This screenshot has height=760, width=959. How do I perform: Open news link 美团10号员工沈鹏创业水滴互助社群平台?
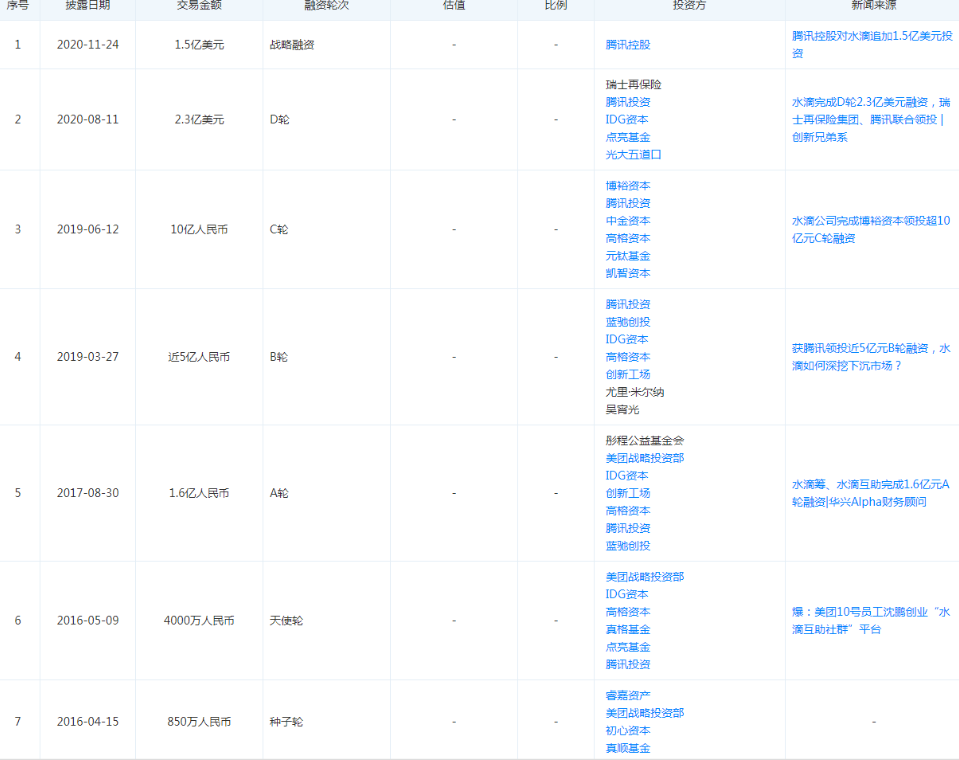point(871,621)
